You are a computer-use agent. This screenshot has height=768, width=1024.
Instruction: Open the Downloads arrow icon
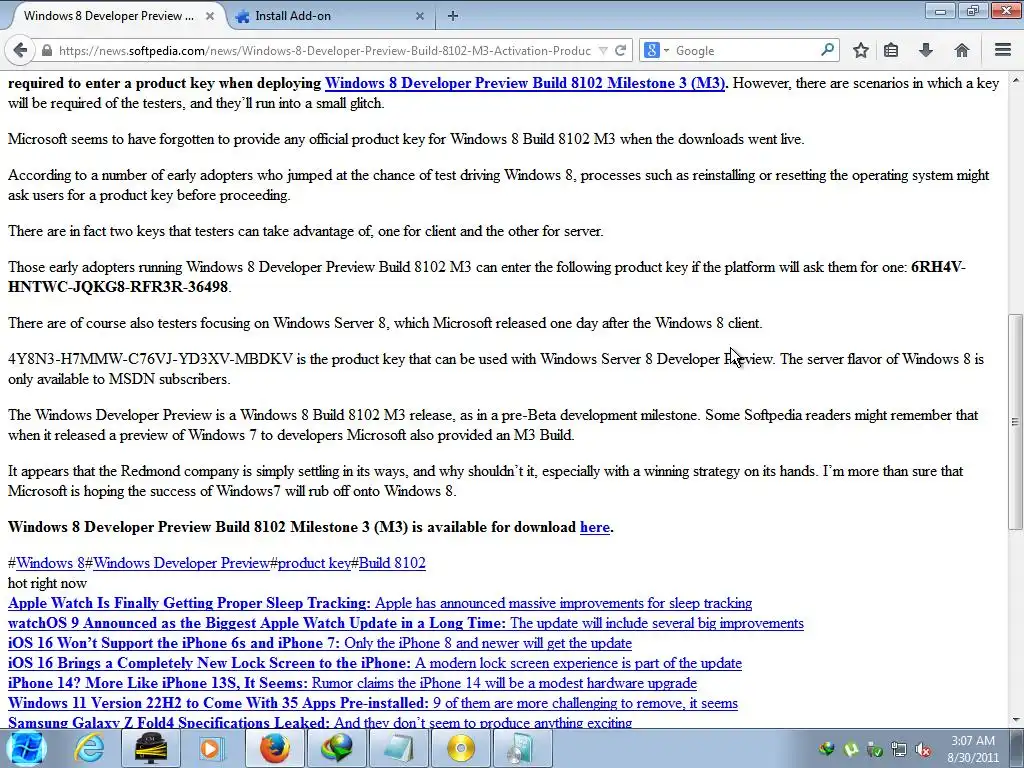click(x=925, y=50)
